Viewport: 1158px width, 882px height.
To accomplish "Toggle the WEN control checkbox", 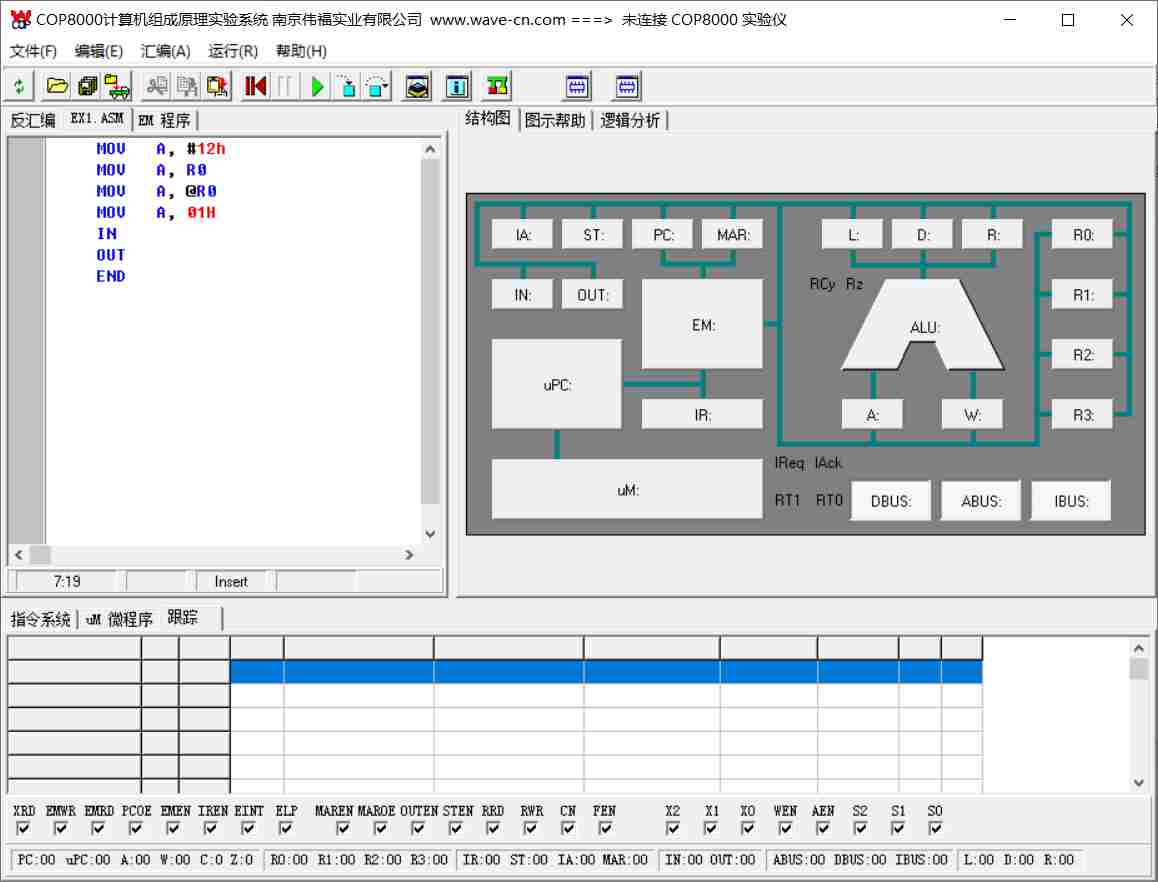I will [x=785, y=828].
